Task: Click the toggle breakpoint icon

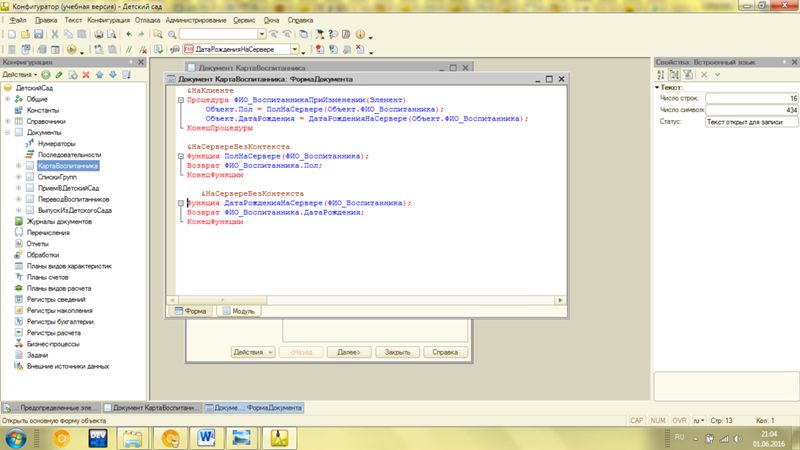Action: tap(319, 49)
